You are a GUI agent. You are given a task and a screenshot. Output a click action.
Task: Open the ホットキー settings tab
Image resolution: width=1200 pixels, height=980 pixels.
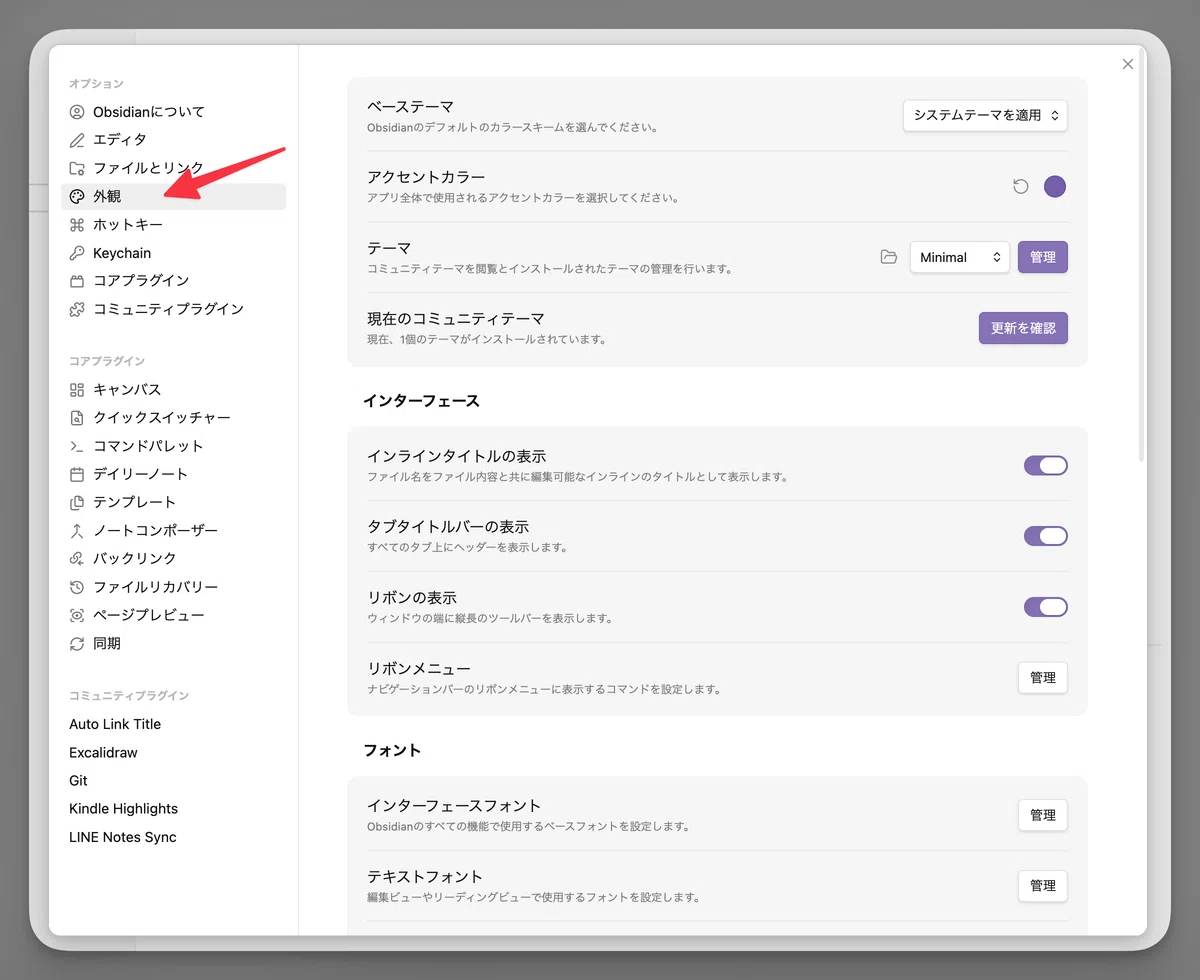coord(173,225)
